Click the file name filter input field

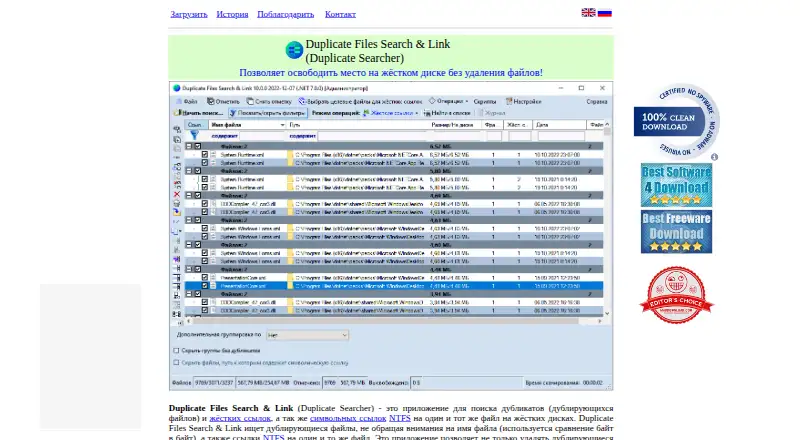[x=262, y=136]
